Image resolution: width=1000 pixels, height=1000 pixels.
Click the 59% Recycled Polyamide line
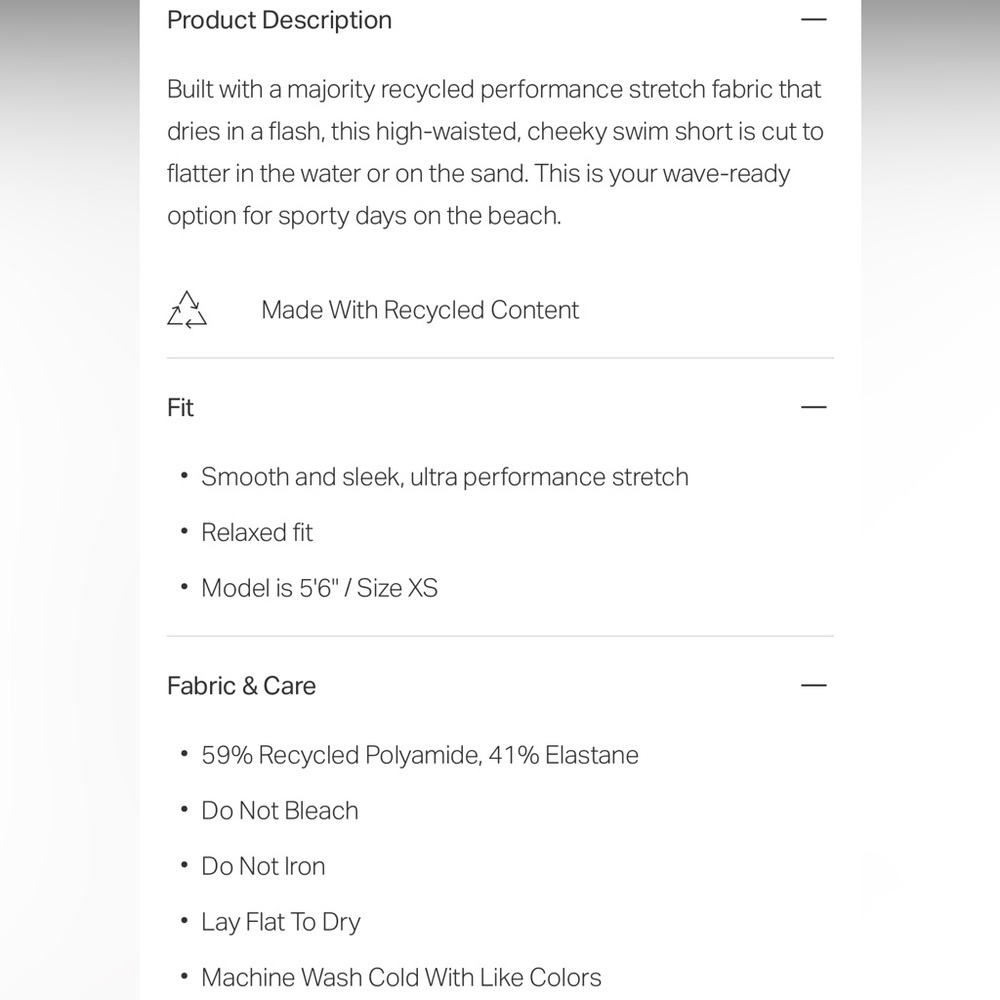coord(420,755)
